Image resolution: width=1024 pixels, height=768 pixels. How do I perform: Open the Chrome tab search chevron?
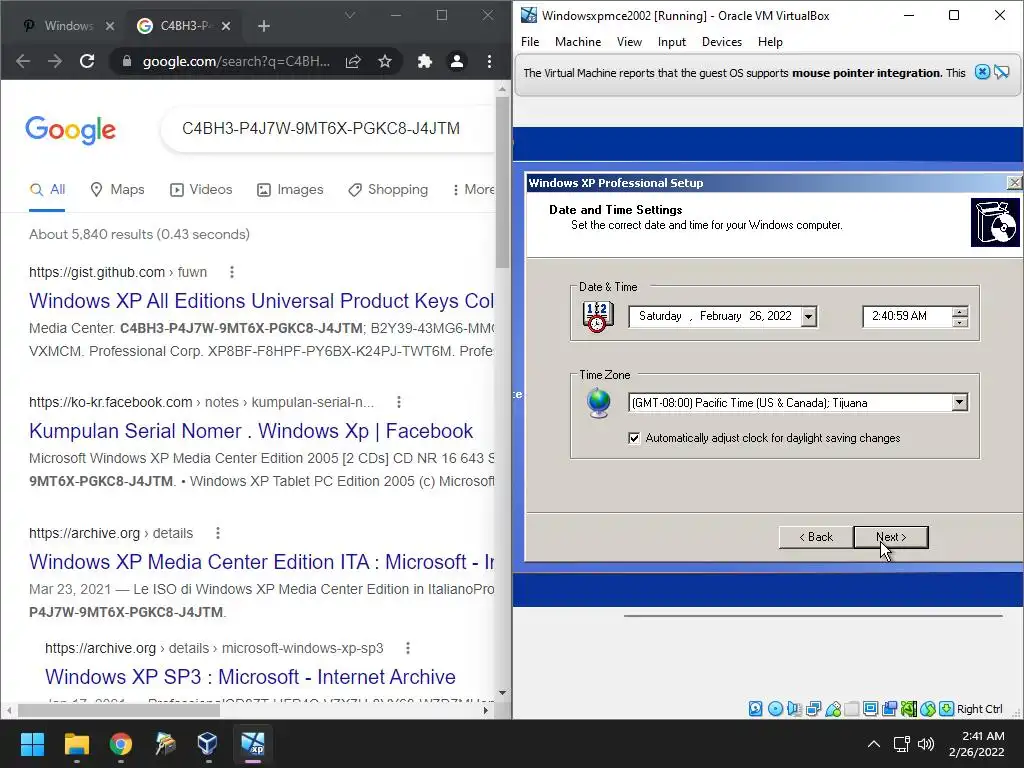coord(350,15)
